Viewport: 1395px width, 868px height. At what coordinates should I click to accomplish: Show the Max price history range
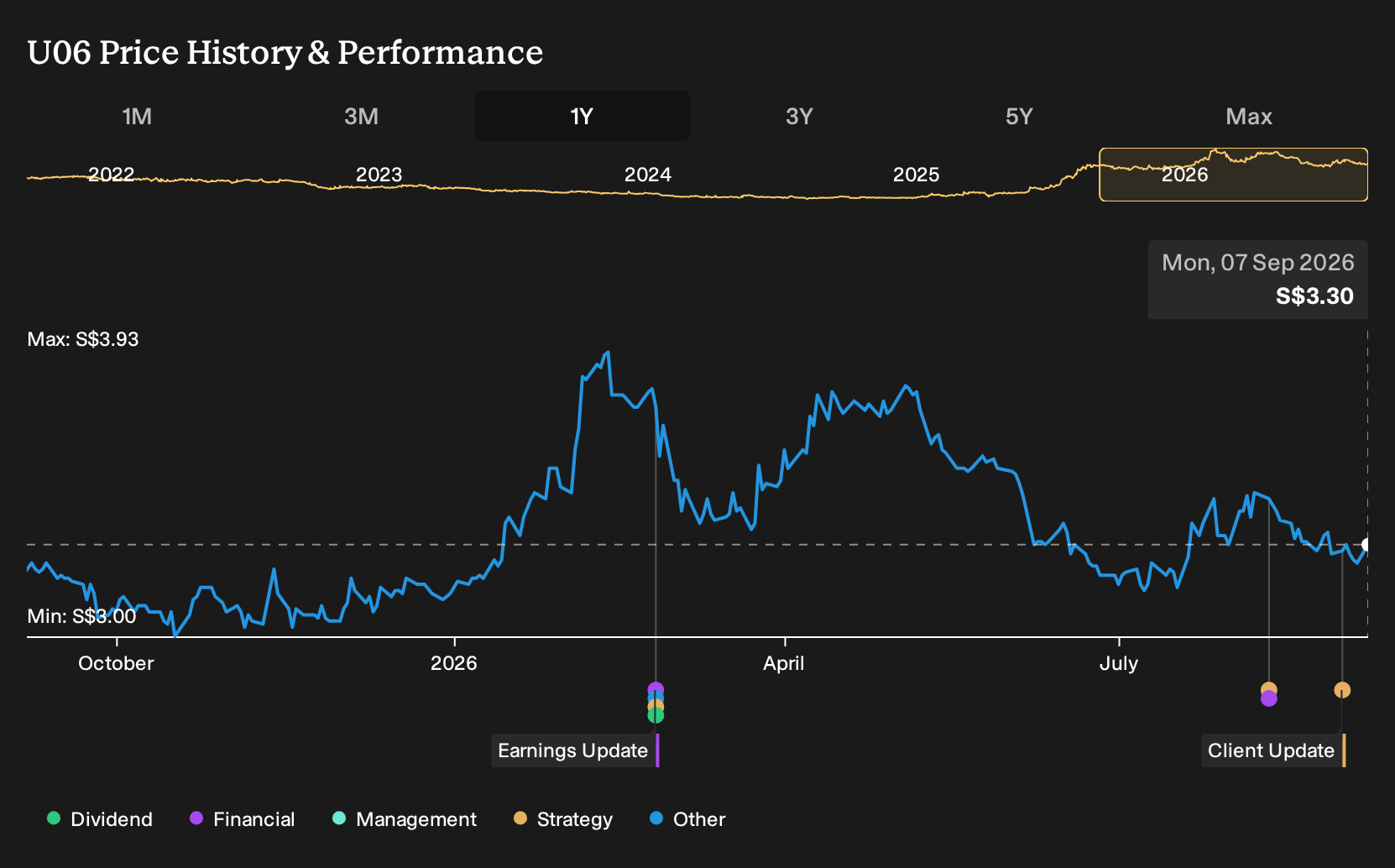pos(1249,116)
